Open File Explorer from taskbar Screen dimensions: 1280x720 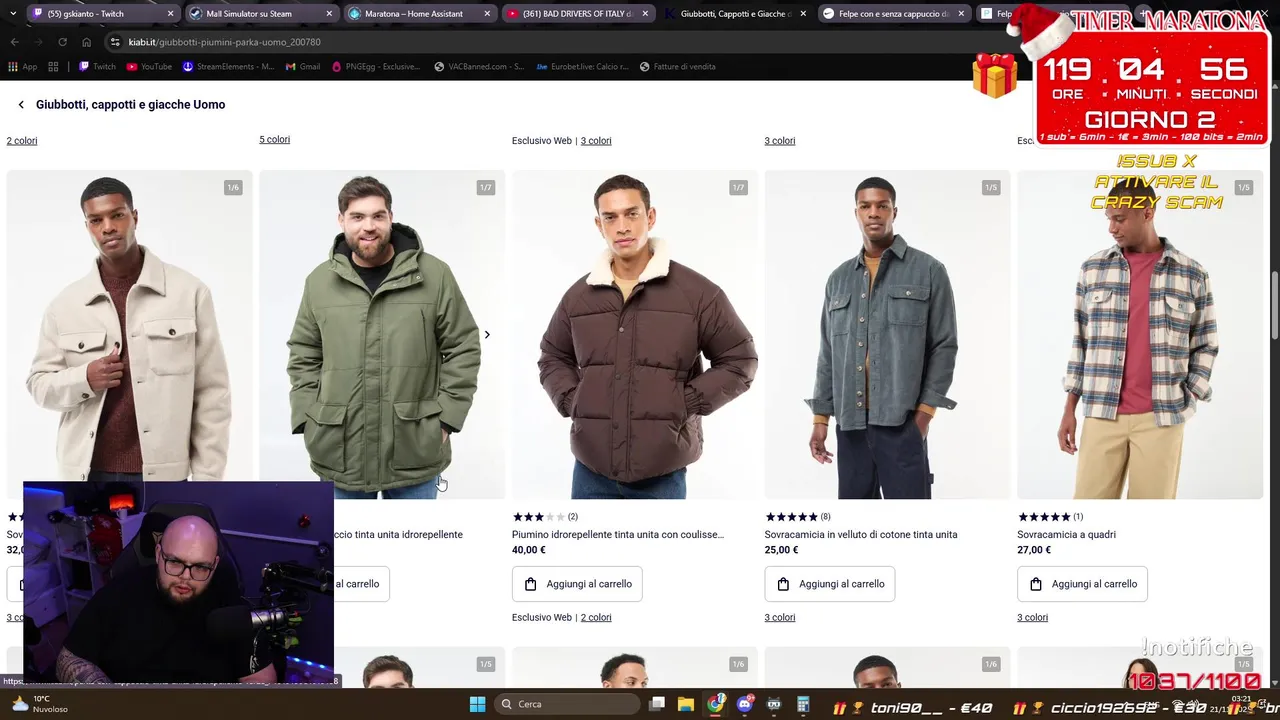pos(686,704)
